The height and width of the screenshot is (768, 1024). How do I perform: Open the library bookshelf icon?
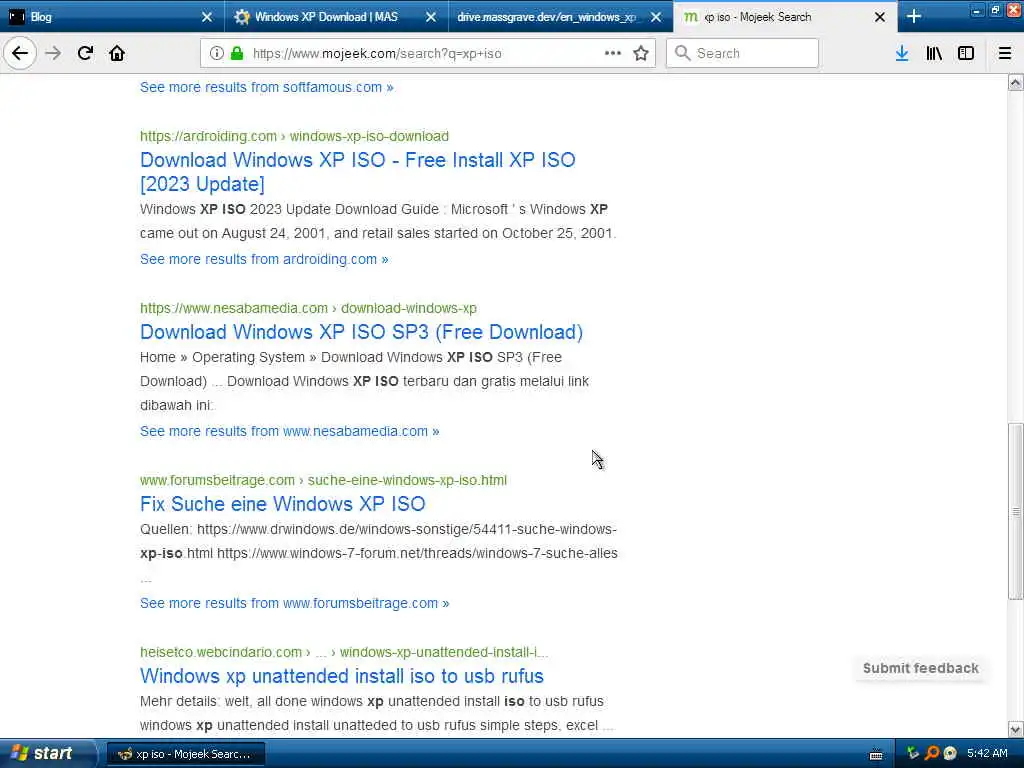[934, 53]
